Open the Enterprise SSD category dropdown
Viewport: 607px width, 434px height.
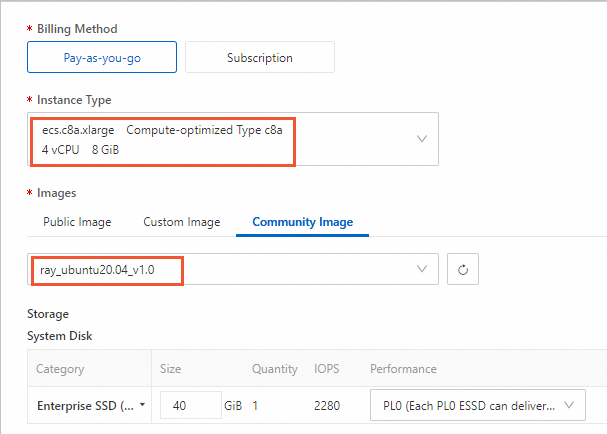(89, 406)
